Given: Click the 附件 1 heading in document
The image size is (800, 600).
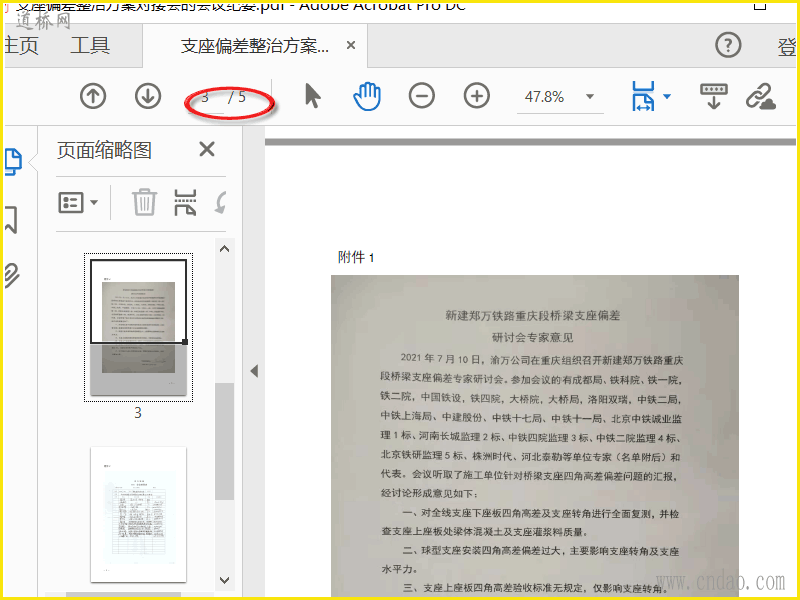Looking at the screenshot, I should tap(356, 257).
